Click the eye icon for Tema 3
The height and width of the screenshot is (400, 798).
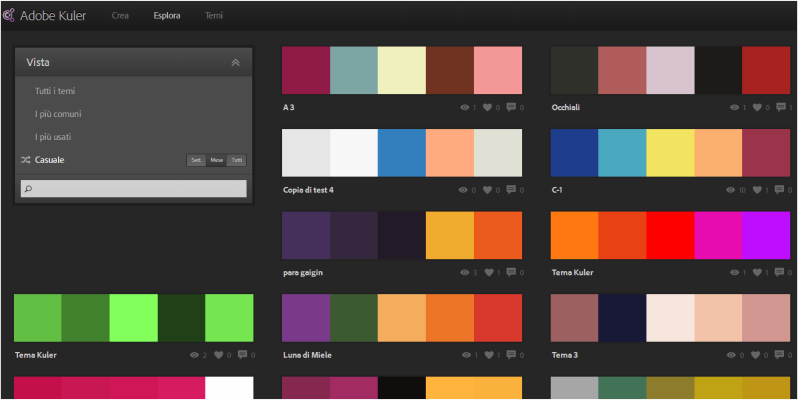coord(732,355)
